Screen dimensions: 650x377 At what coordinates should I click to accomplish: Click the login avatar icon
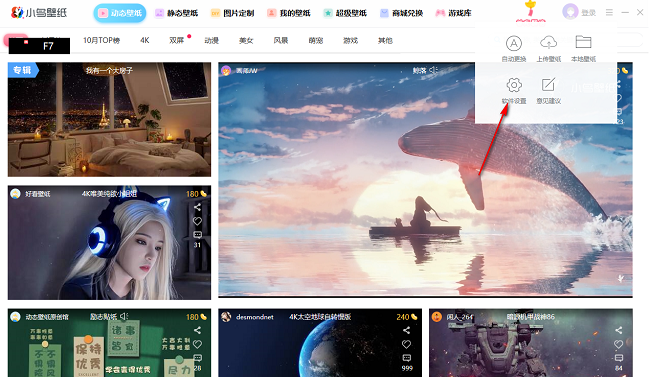tap(570, 12)
